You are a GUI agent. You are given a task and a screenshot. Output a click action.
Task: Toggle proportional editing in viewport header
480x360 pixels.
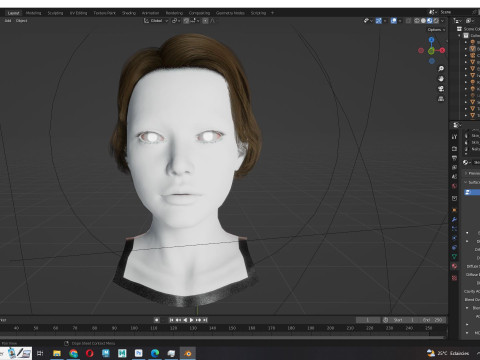point(206,21)
